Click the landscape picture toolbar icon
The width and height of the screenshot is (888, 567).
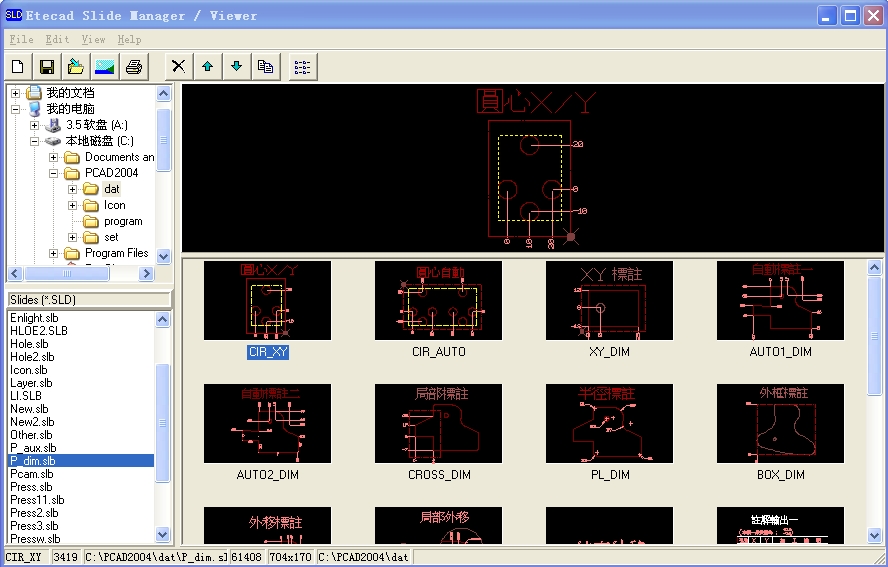(x=104, y=67)
